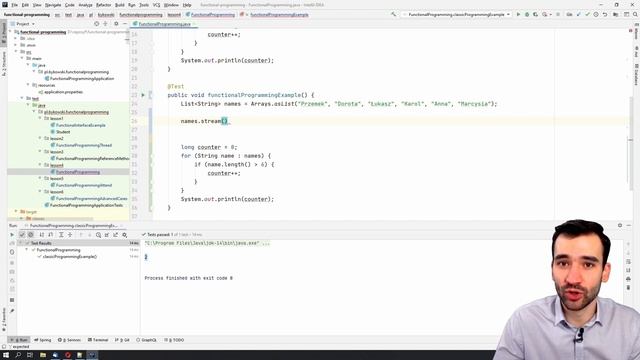Image resolution: width=640 pixels, height=360 pixels.
Task: Open FunctionalProgrammingApplication class in tree
Action: click(x=82, y=78)
